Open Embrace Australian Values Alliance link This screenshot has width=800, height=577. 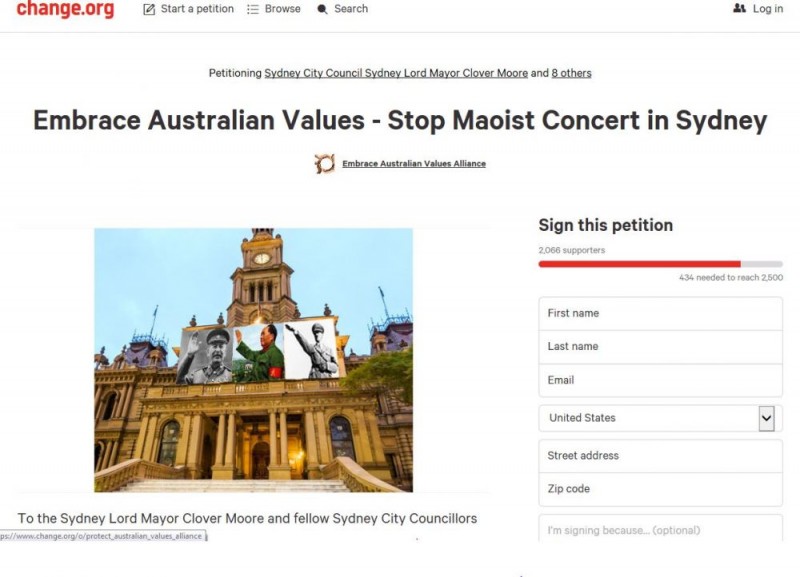(x=414, y=164)
